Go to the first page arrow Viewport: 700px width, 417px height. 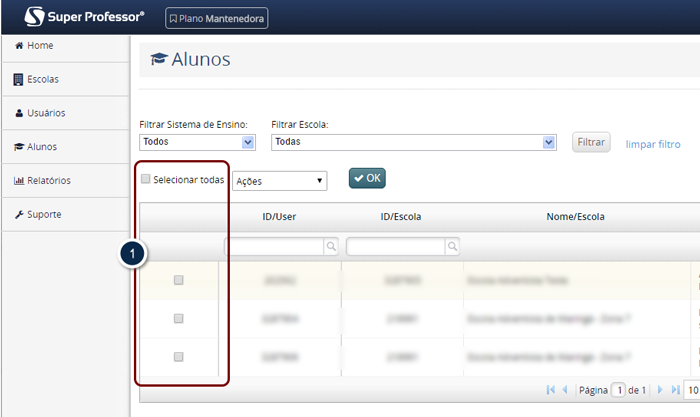point(550,389)
